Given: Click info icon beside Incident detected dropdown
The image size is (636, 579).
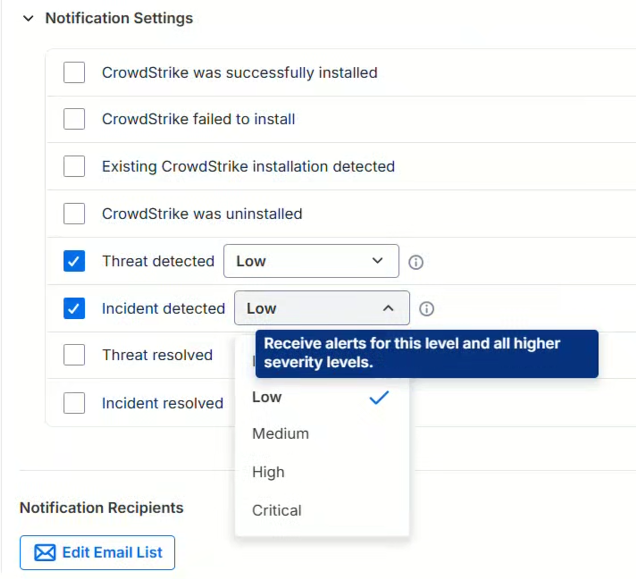Looking at the screenshot, I should [426, 309].
